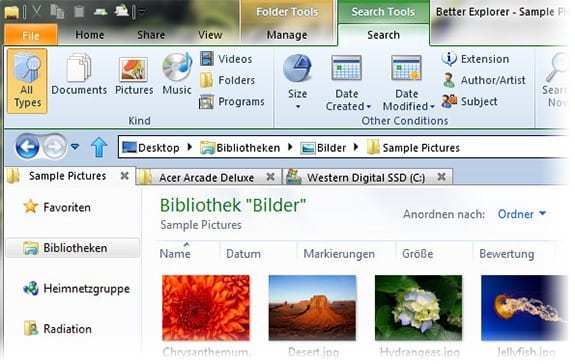The height and width of the screenshot is (364, 575).
Task: Click the Search Tools contextual header
Action: [383, 12]
